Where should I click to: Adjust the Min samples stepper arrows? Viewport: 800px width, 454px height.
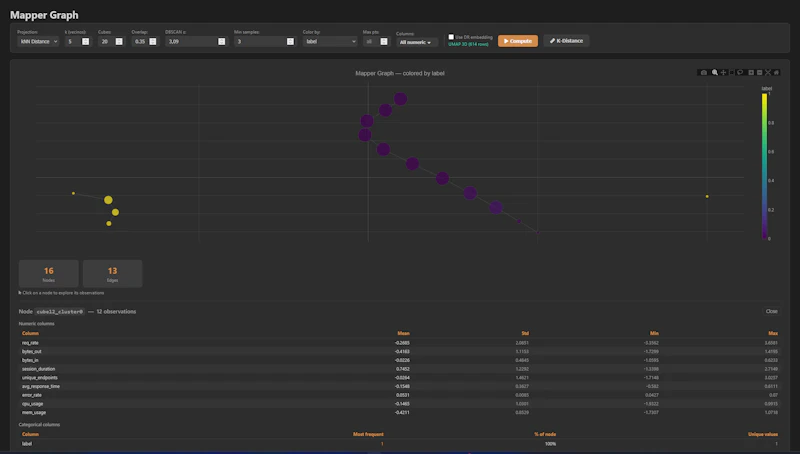pos(290,41)
